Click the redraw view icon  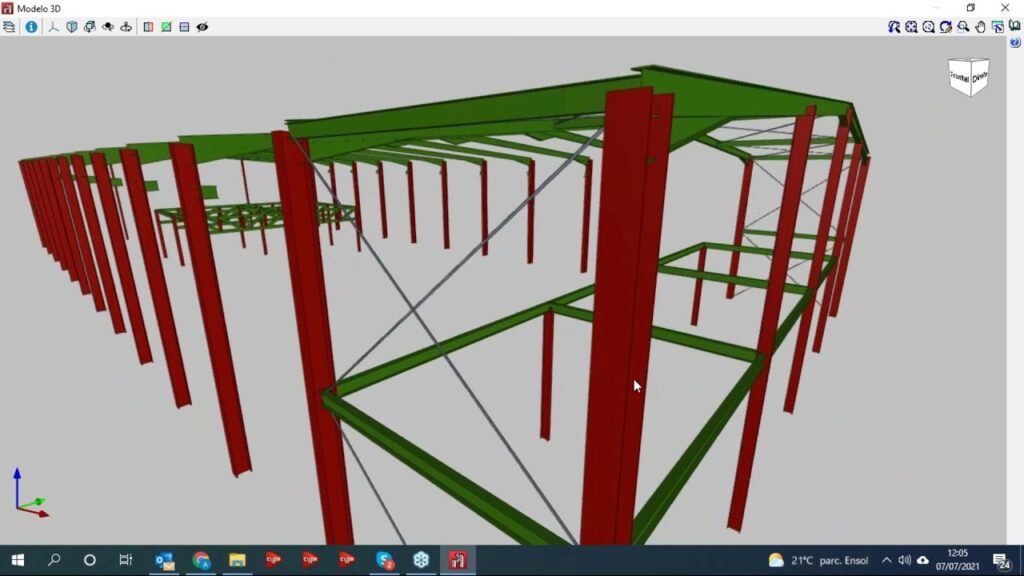945,27
